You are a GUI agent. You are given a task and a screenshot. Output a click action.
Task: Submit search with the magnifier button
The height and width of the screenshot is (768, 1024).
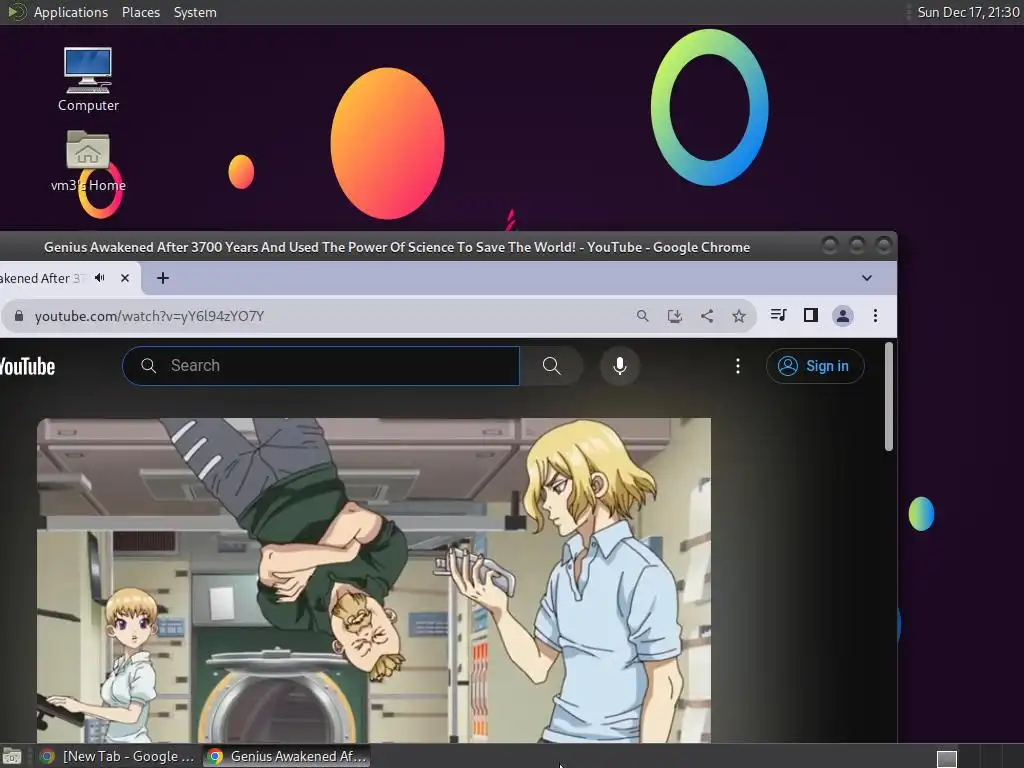coord(551,366)
